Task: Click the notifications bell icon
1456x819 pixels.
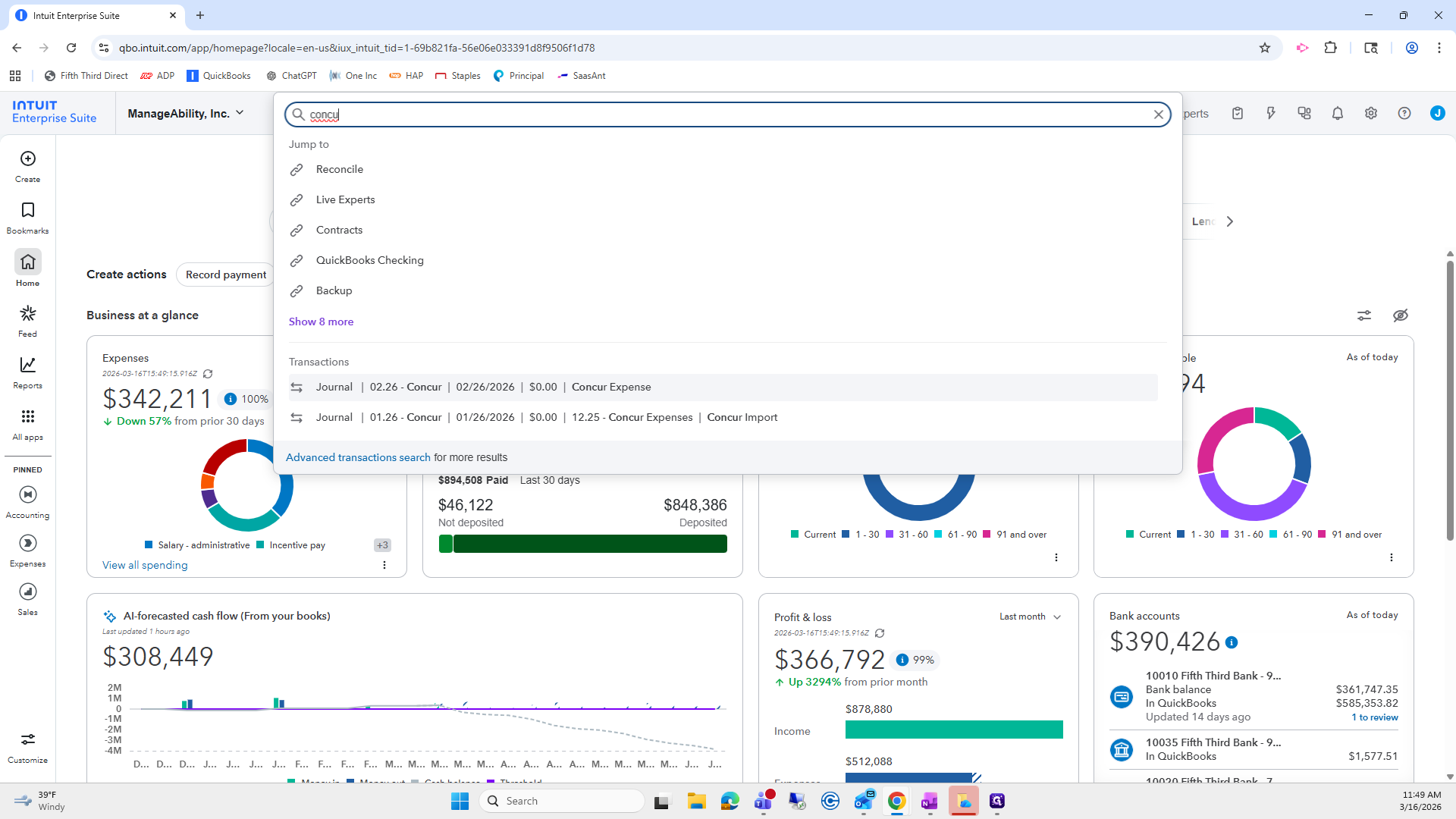Action: pos(1338,114)
